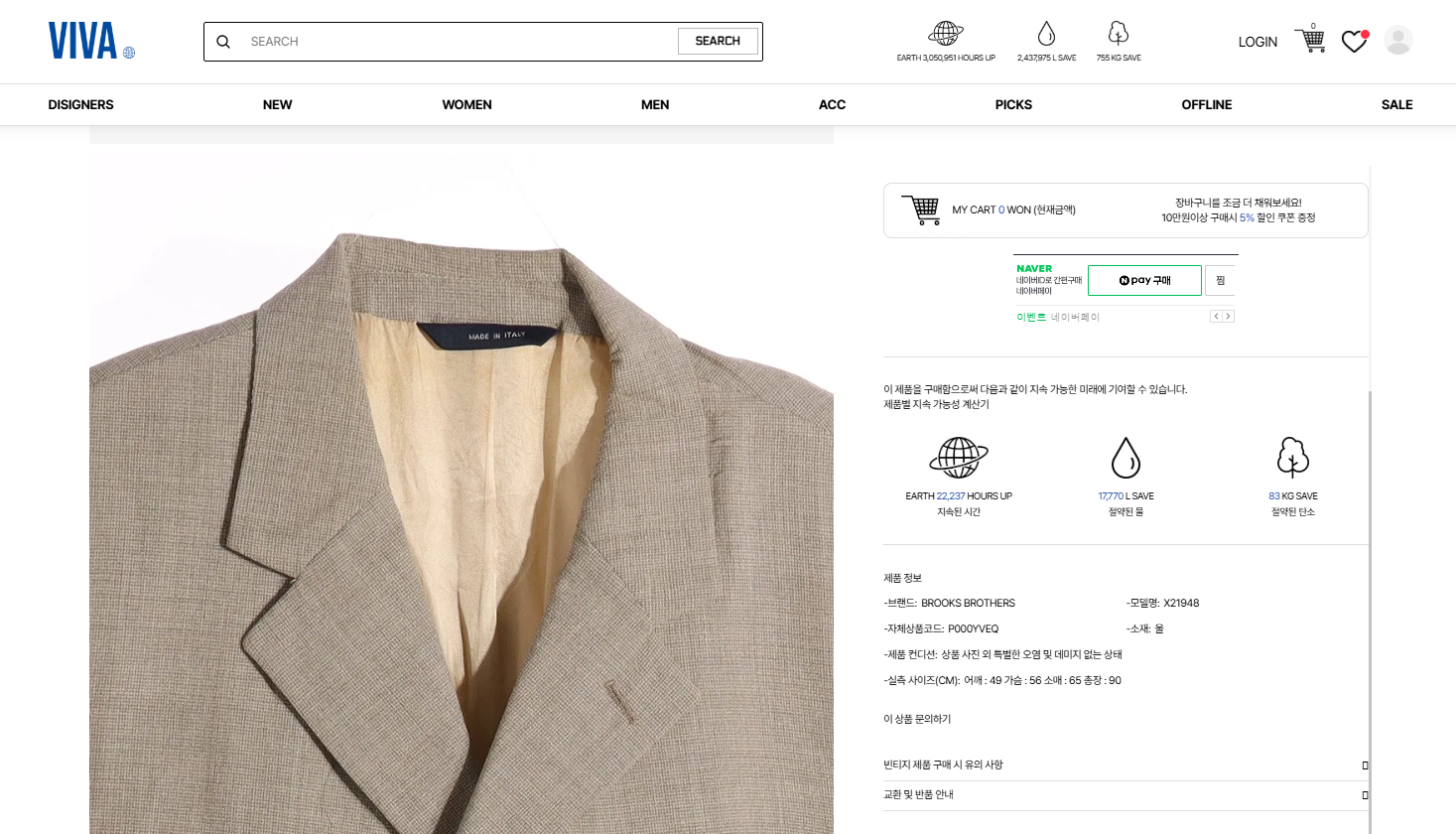Open the SALE menu
This screenshot has height=834, width=1456.
pyautogui.click(x=1396, y=104)
